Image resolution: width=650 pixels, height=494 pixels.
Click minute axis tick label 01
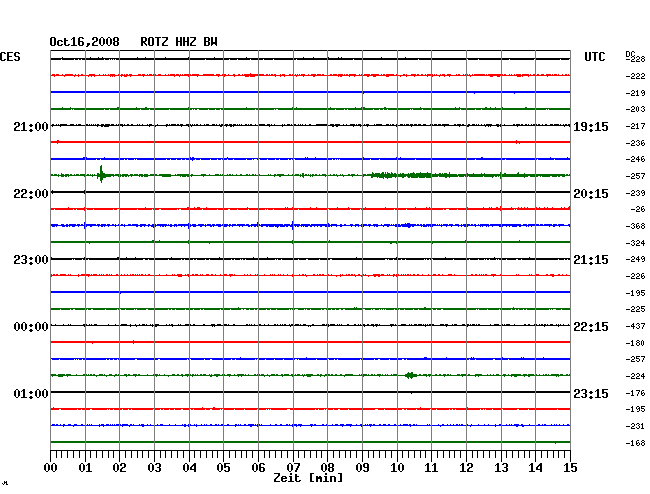pyautogui.click(x=85, y=468)
